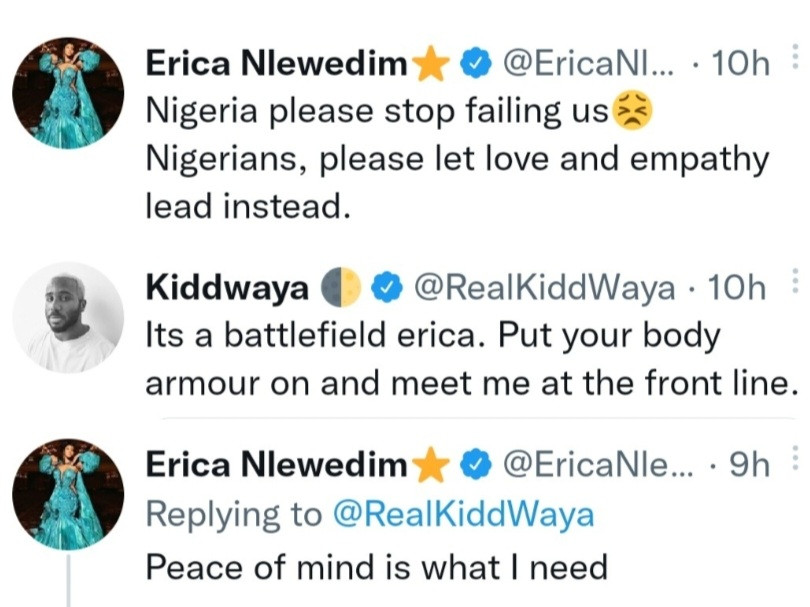Open the more options menu on Kiddwaya's tweet
This screenshot has width=810, height=607.
[796, 283]
